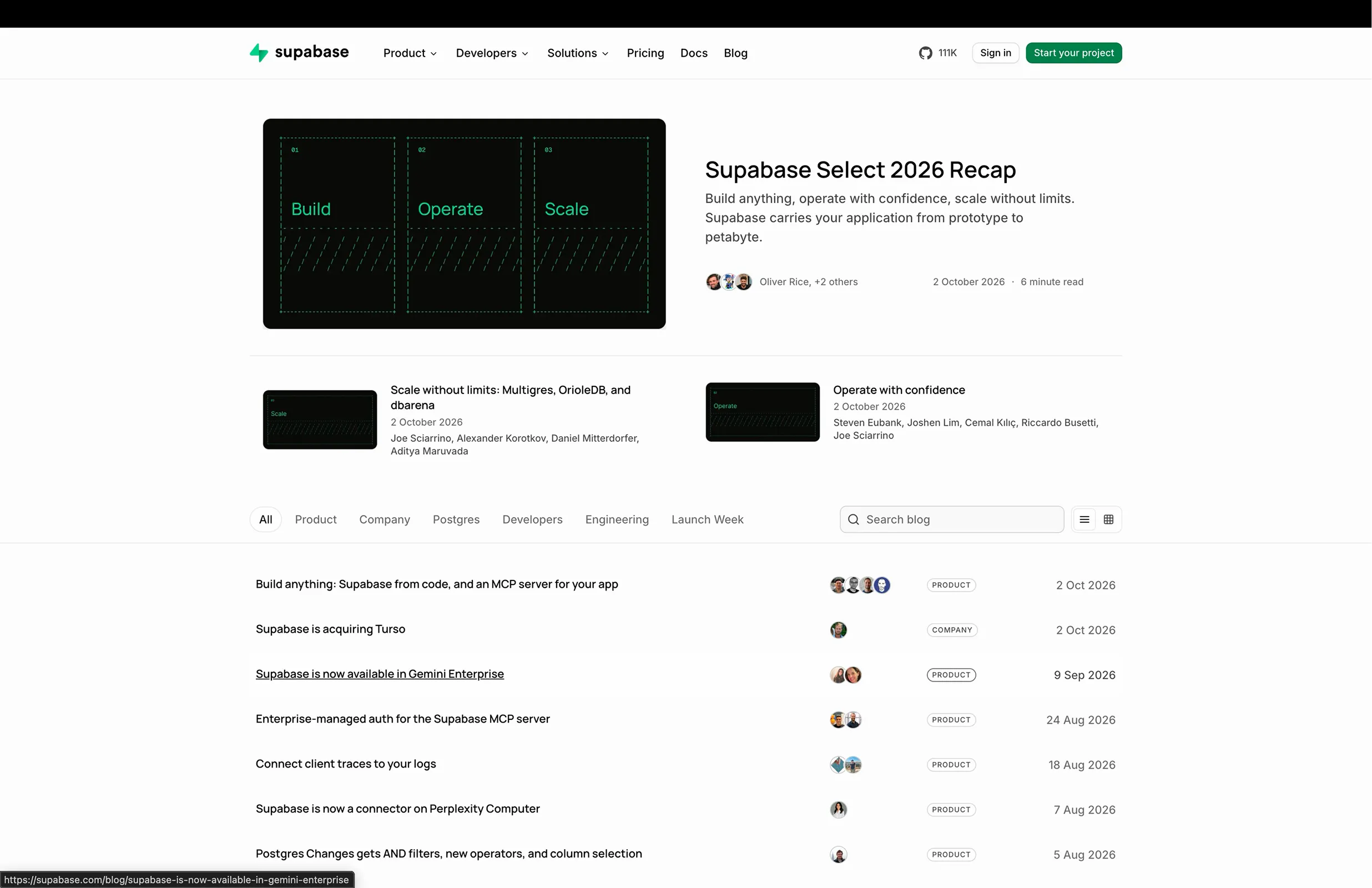Switch to list view layout icon
The width and height of the screenshot is (1372, 888).
coord(1085,519)
